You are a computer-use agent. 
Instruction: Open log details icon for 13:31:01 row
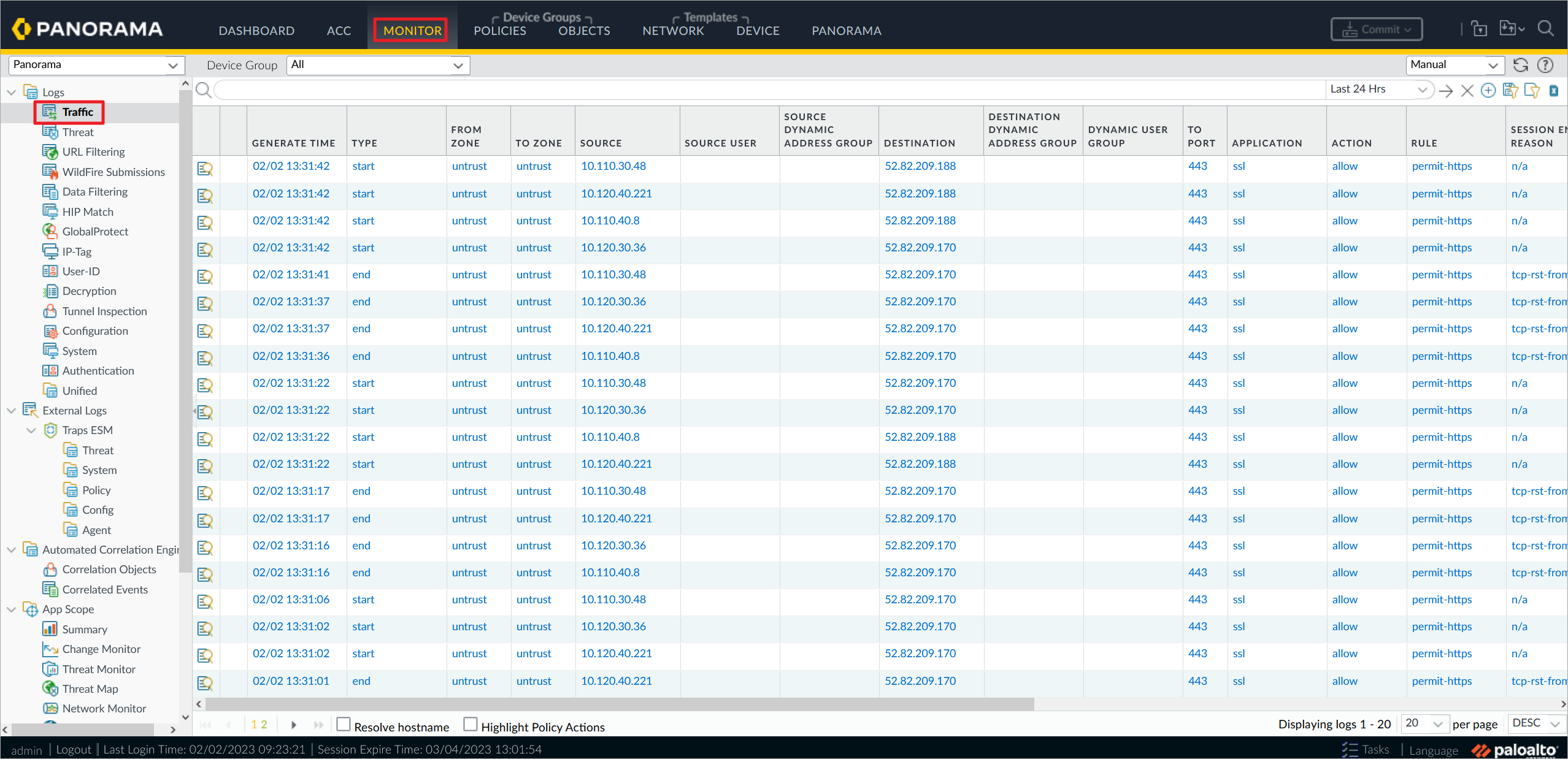(205, 683)
